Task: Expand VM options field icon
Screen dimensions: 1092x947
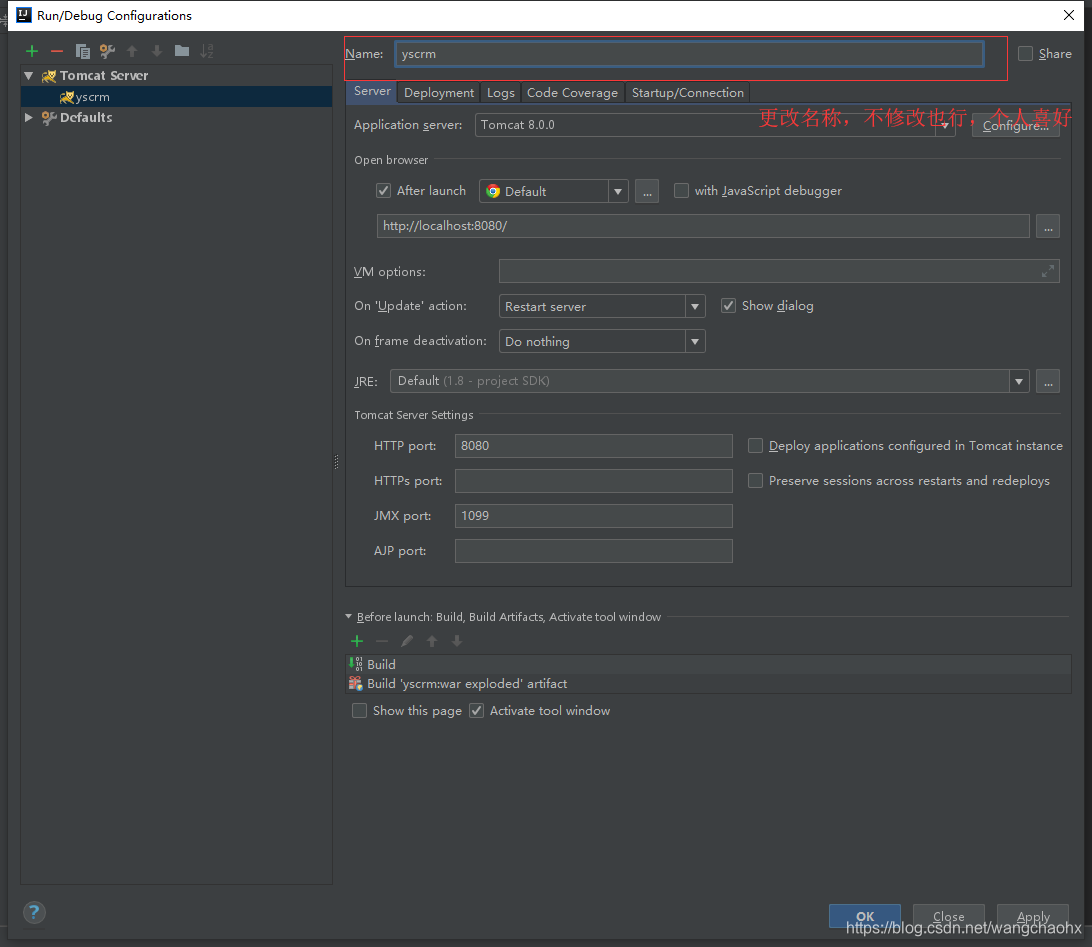Action: 1047,271
